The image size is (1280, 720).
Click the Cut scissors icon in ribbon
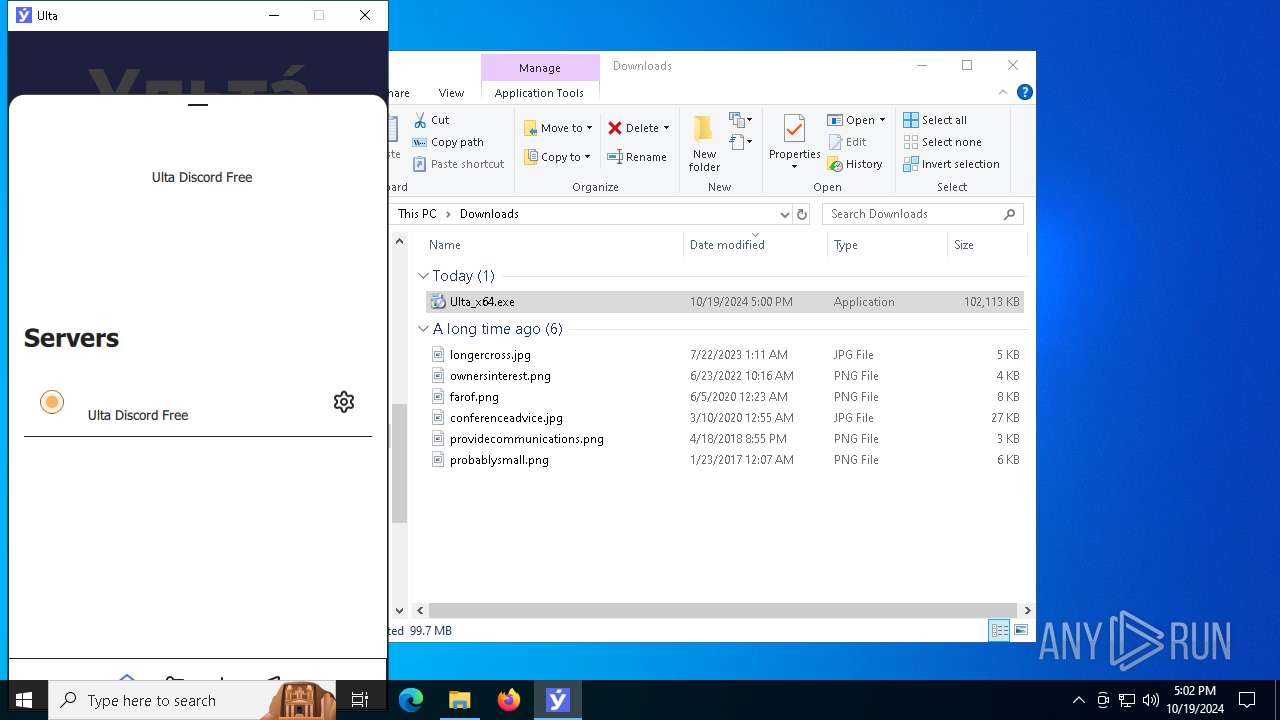[420, 120]
